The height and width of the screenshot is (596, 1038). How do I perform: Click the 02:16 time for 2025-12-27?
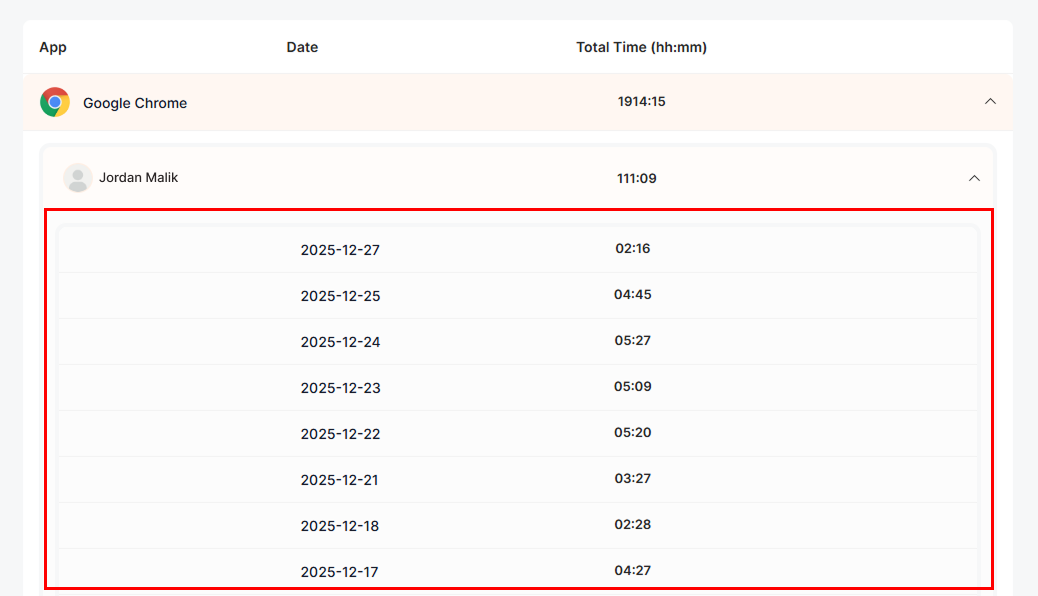[632, 249]
